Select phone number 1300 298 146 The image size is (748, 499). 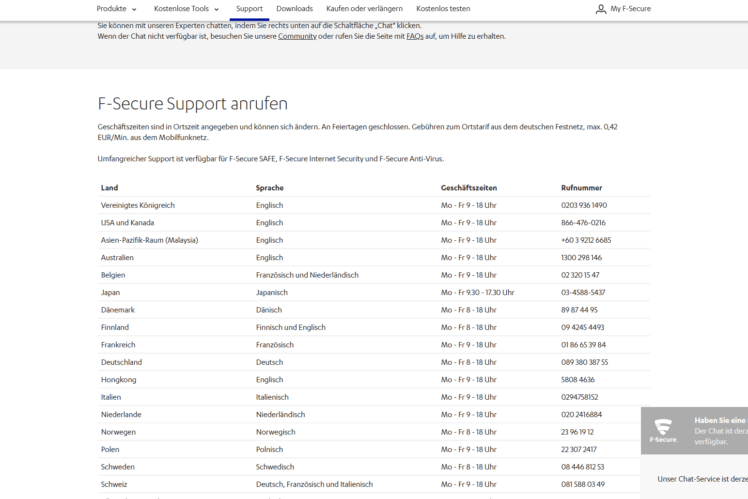tap(582, 258)
